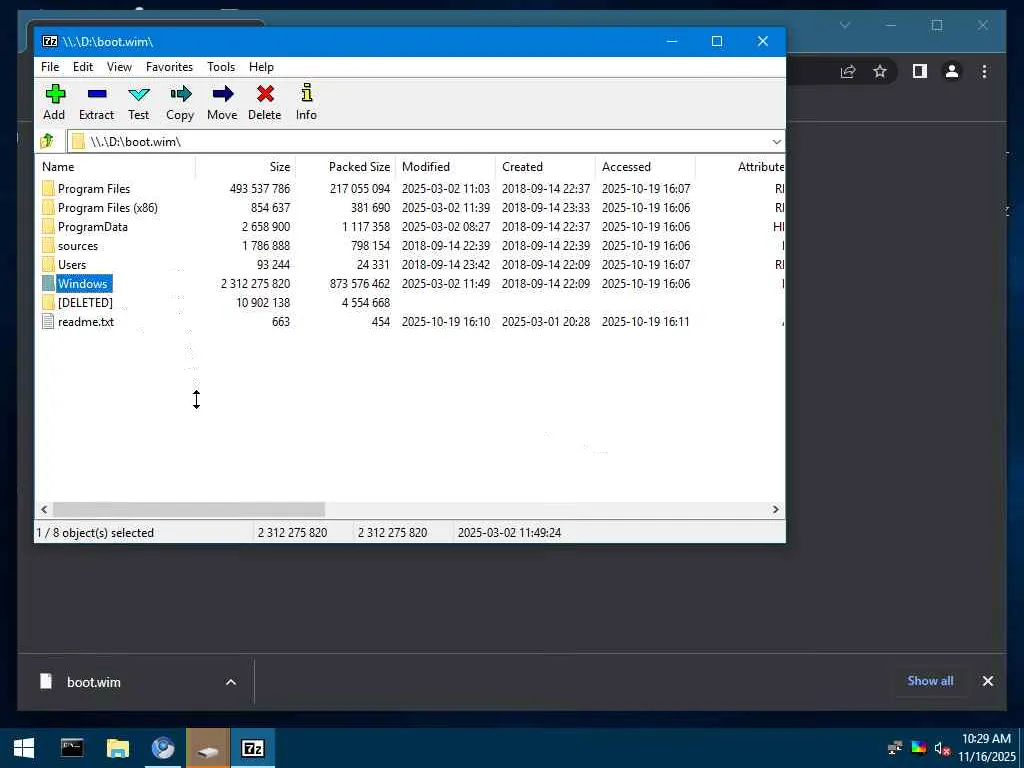Select the sources folder icon
Viewport: 1024px width, 768px height.
(48, 246)
